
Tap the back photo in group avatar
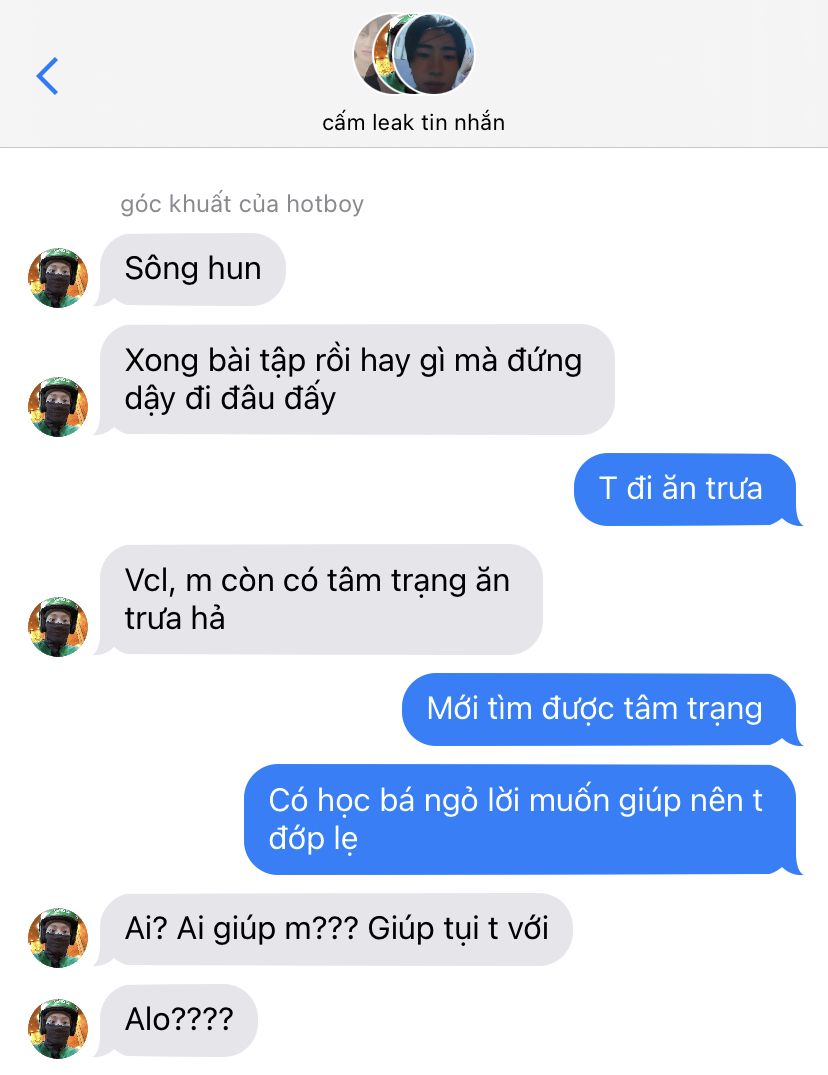tap(372, 53)
